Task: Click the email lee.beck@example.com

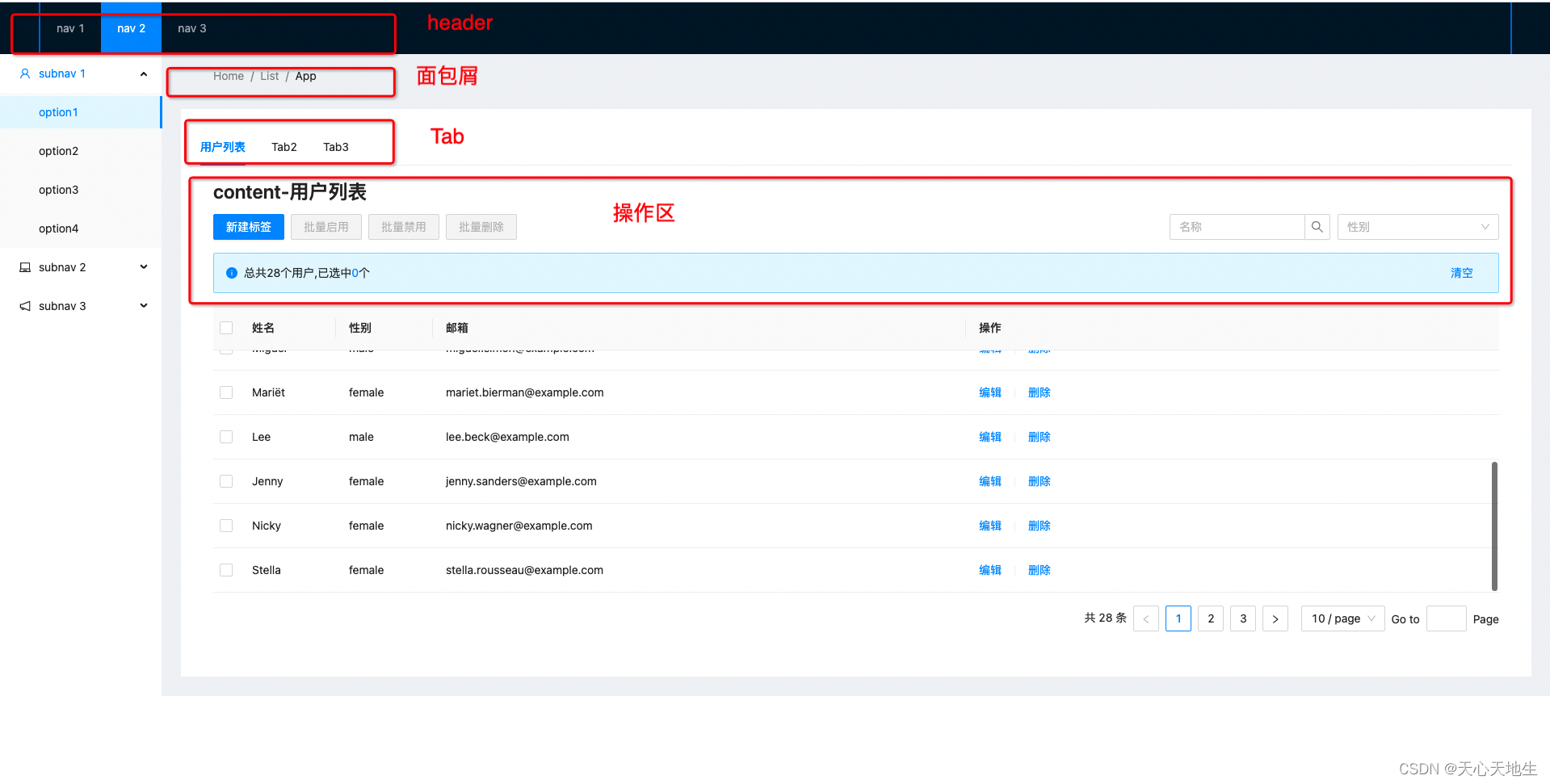Action: pos(507,437)
